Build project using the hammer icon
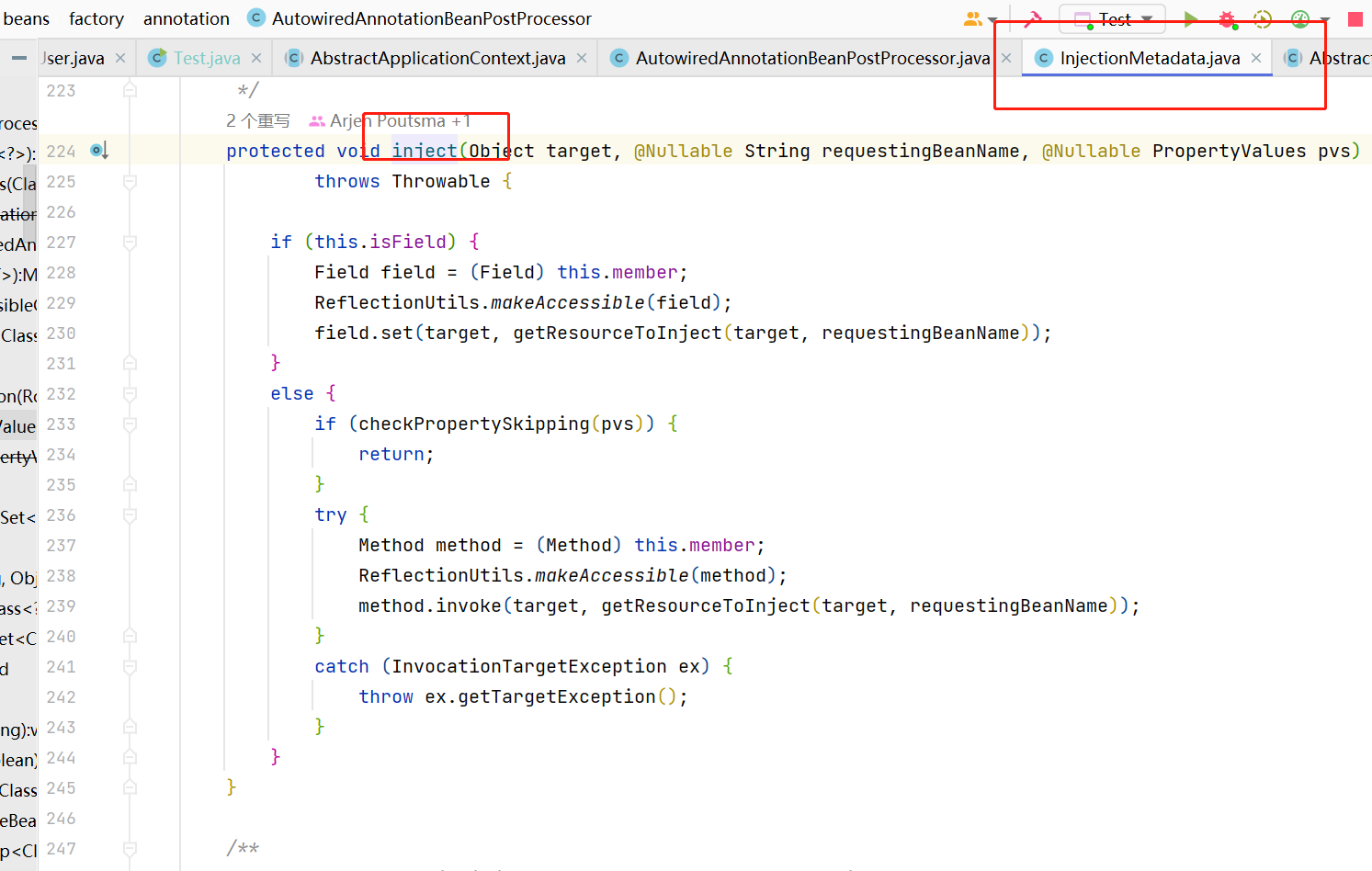Viewport: 1372px width, 871px height. 1033,18
